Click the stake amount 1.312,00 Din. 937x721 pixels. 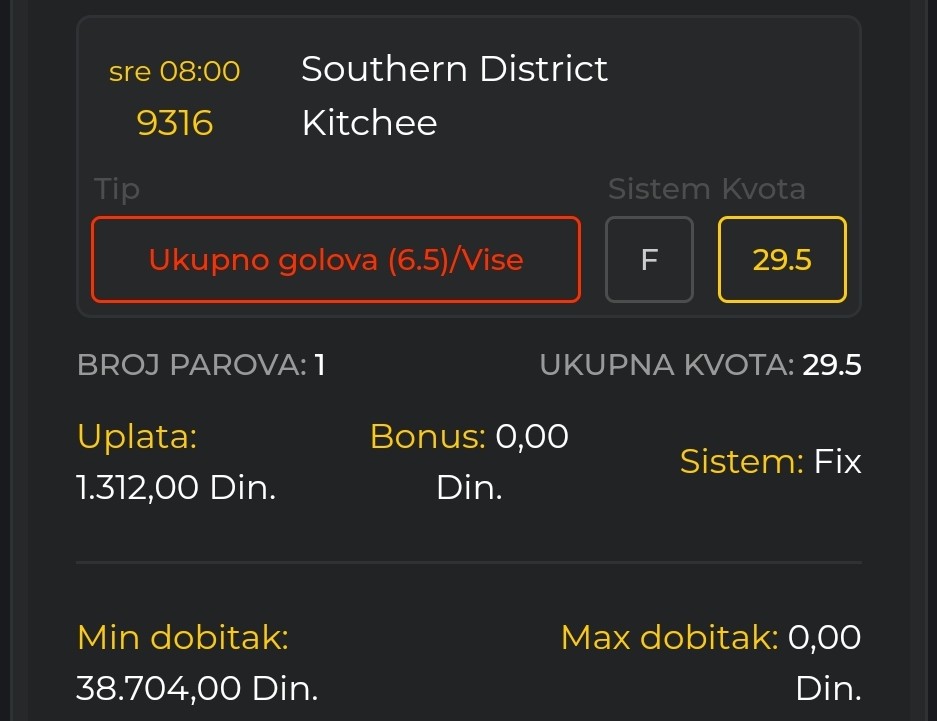[176, 488]
